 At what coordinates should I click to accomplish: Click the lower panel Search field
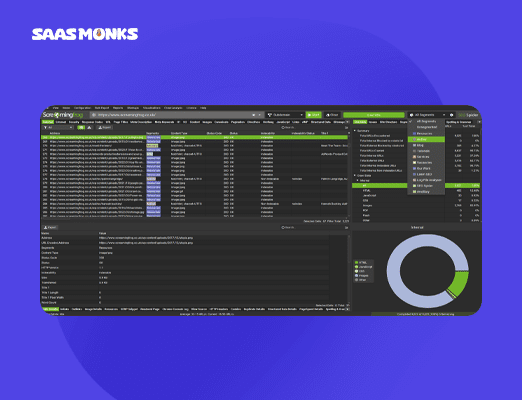[312, 227]
